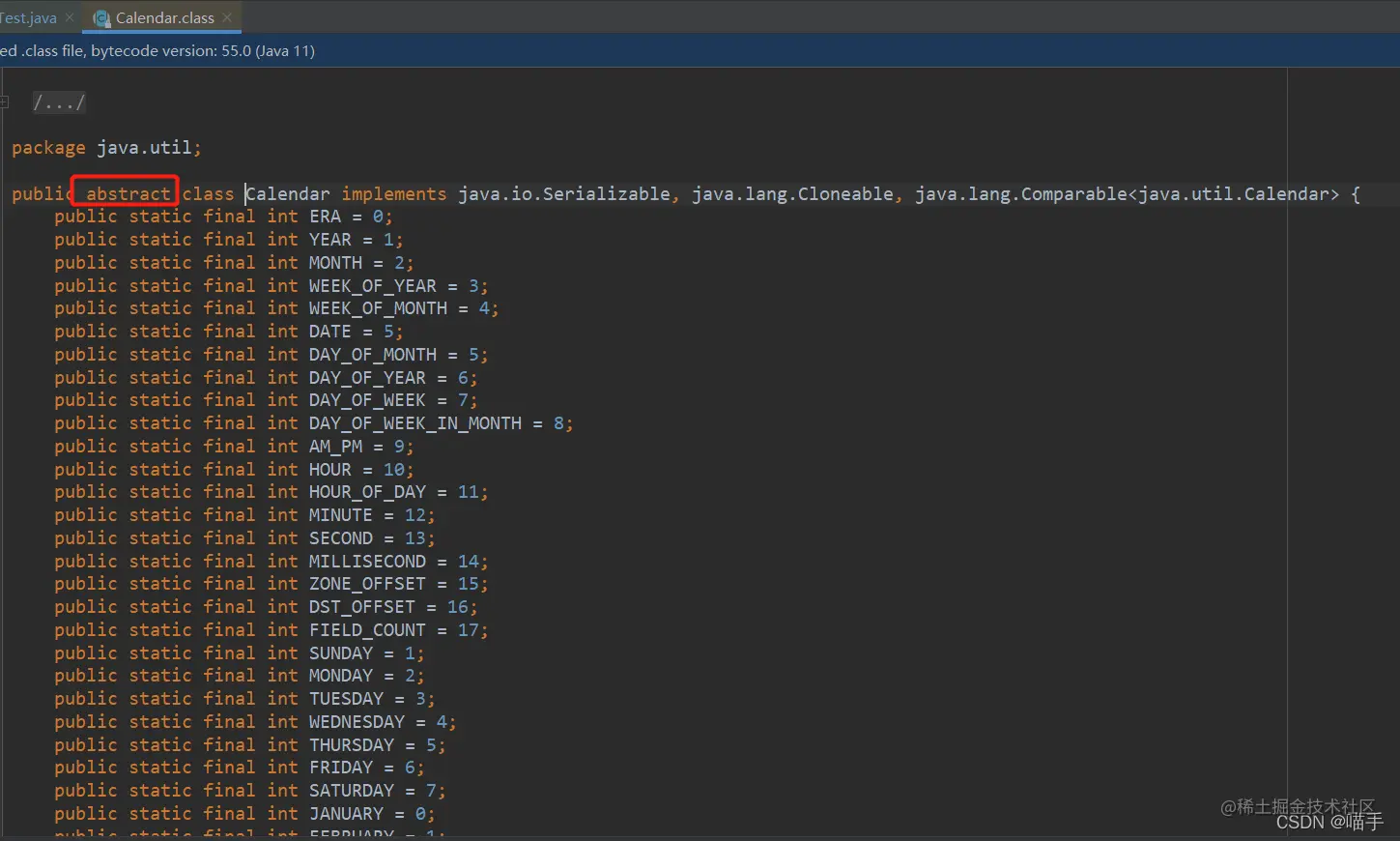
Task: Close the Calendar.class tab
Action: [x=227, y=17]
